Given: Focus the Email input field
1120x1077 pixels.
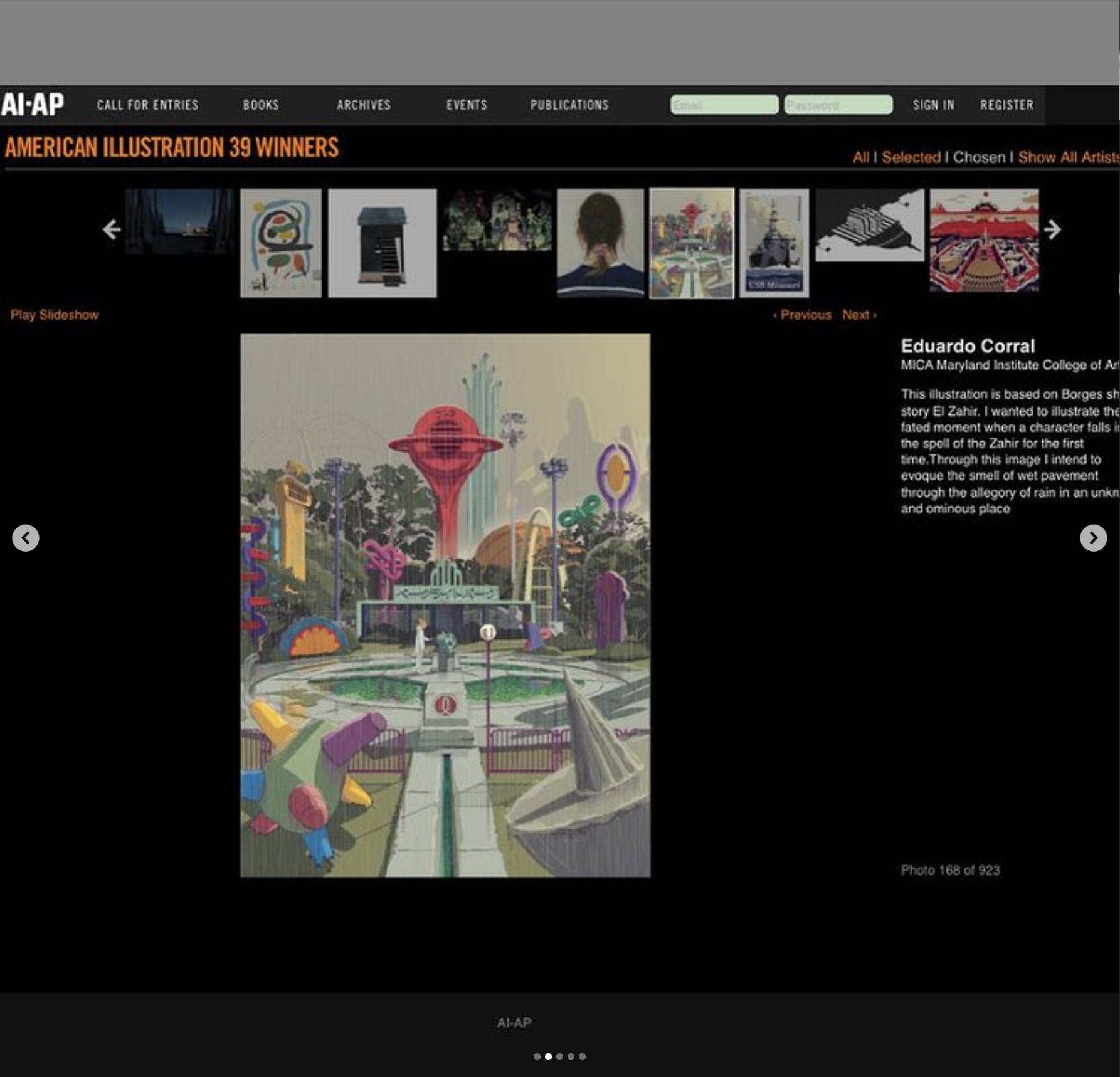Looking at the screenshot, I should [x=724, y=105].
